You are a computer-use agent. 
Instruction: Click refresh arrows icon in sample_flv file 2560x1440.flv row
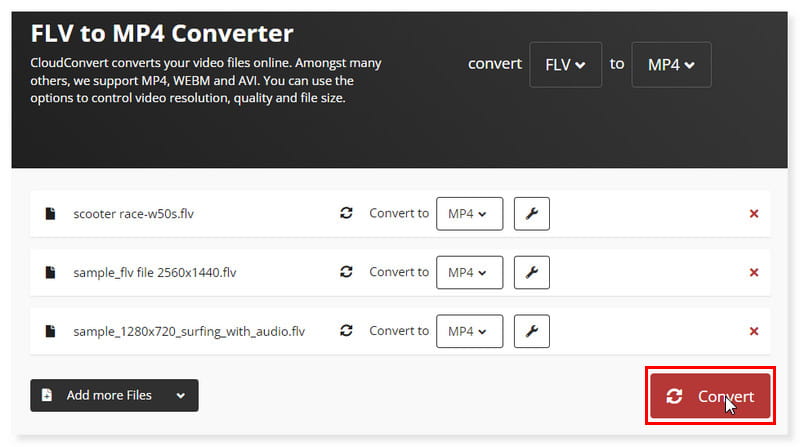pyautogui.click(x=346, y=271)
